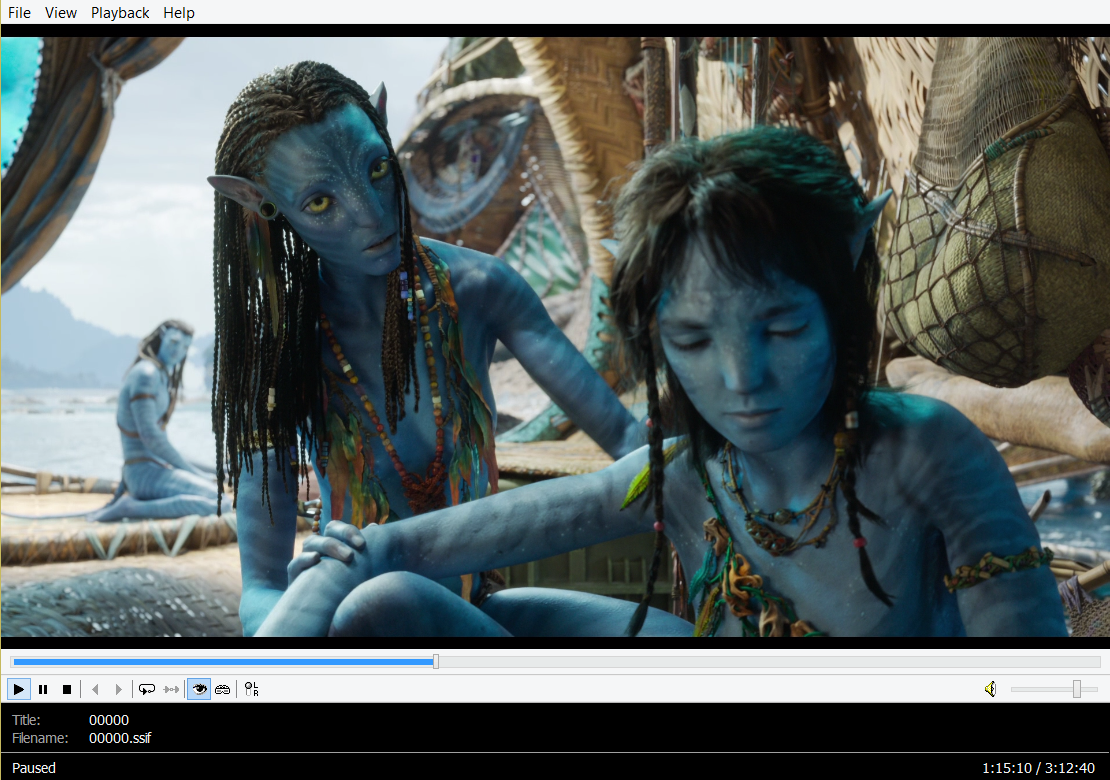Open the View menu
Viewport: 1110px width, 780px height.
(61, 13)
